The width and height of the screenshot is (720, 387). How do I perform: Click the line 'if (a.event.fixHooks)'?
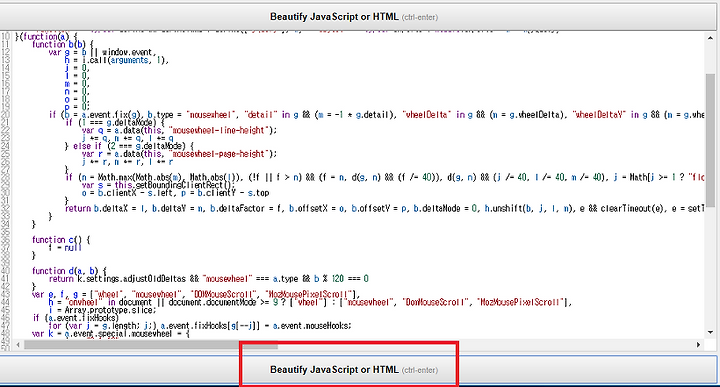[x=76, y=318]
